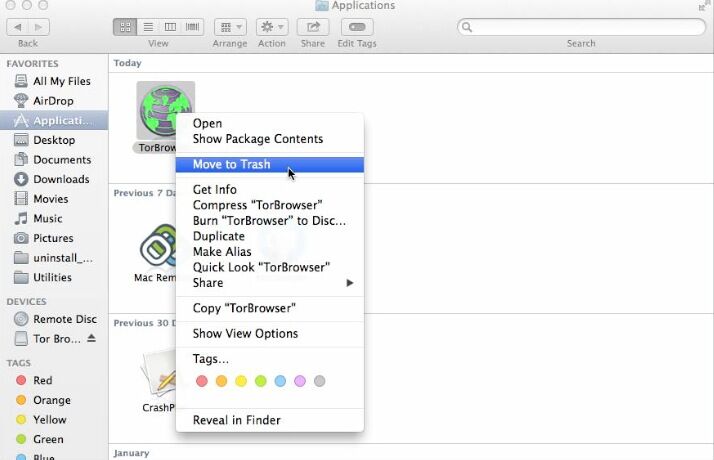Select the CrashP... app icon
Image resolution: width=714 pixels, height=460 pixels.
coord(158,374)
